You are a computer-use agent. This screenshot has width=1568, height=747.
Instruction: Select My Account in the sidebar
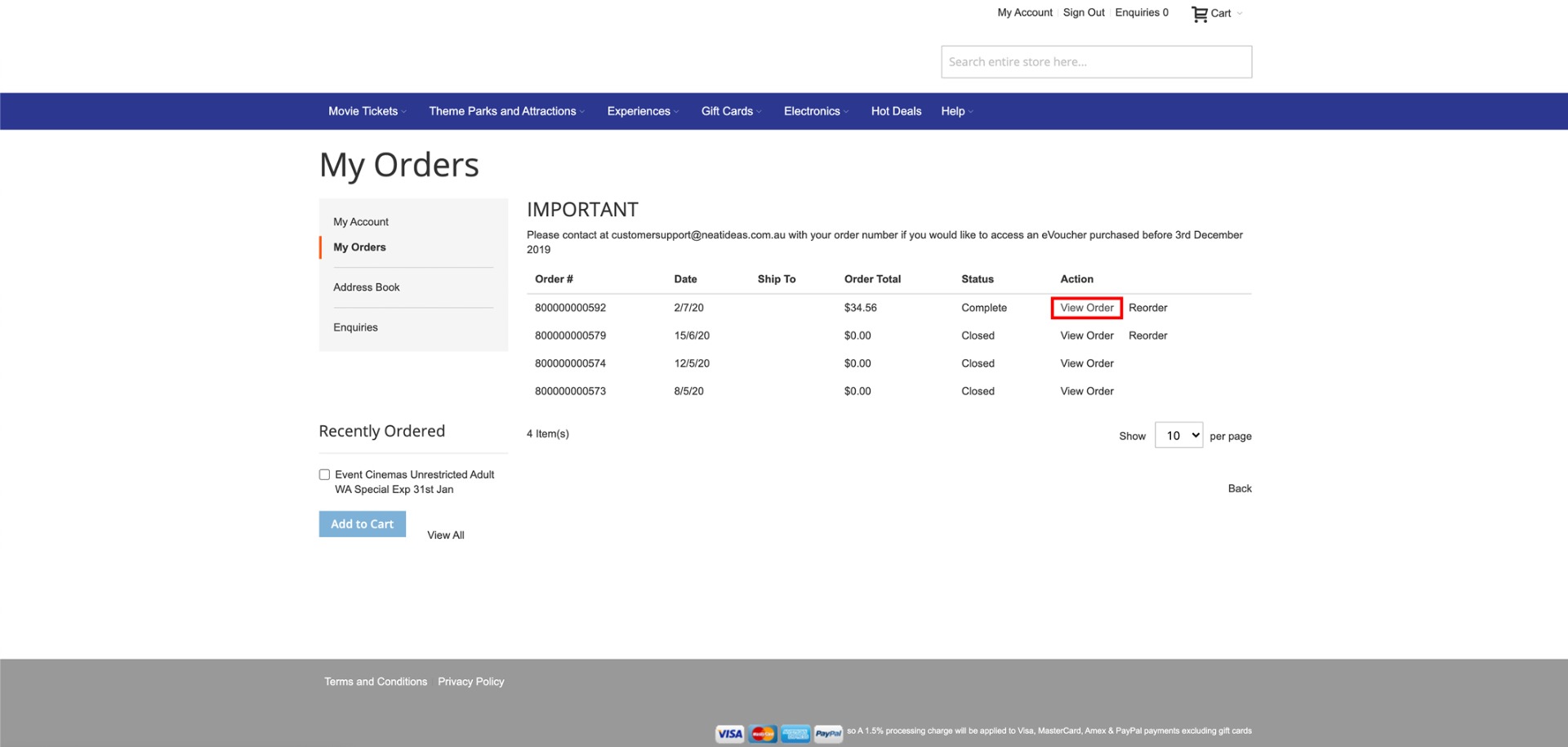(x=361, y=222)
